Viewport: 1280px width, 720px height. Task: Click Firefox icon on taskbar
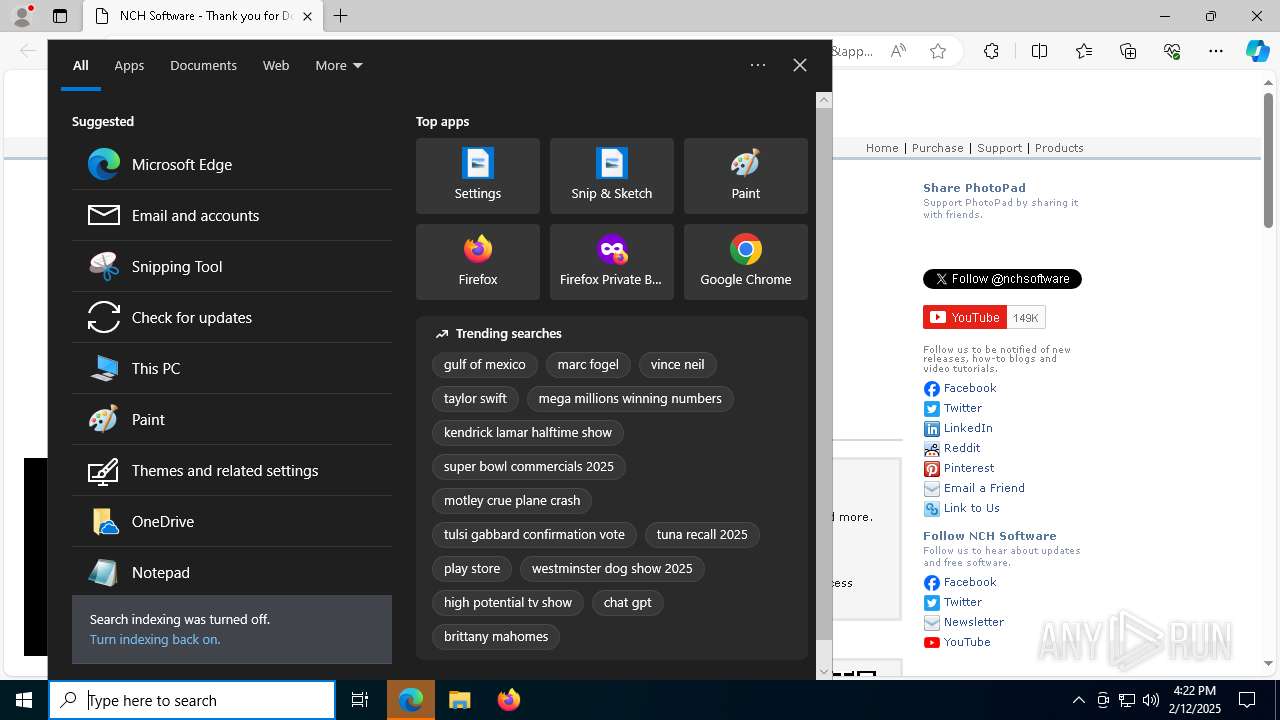point(509,700)
